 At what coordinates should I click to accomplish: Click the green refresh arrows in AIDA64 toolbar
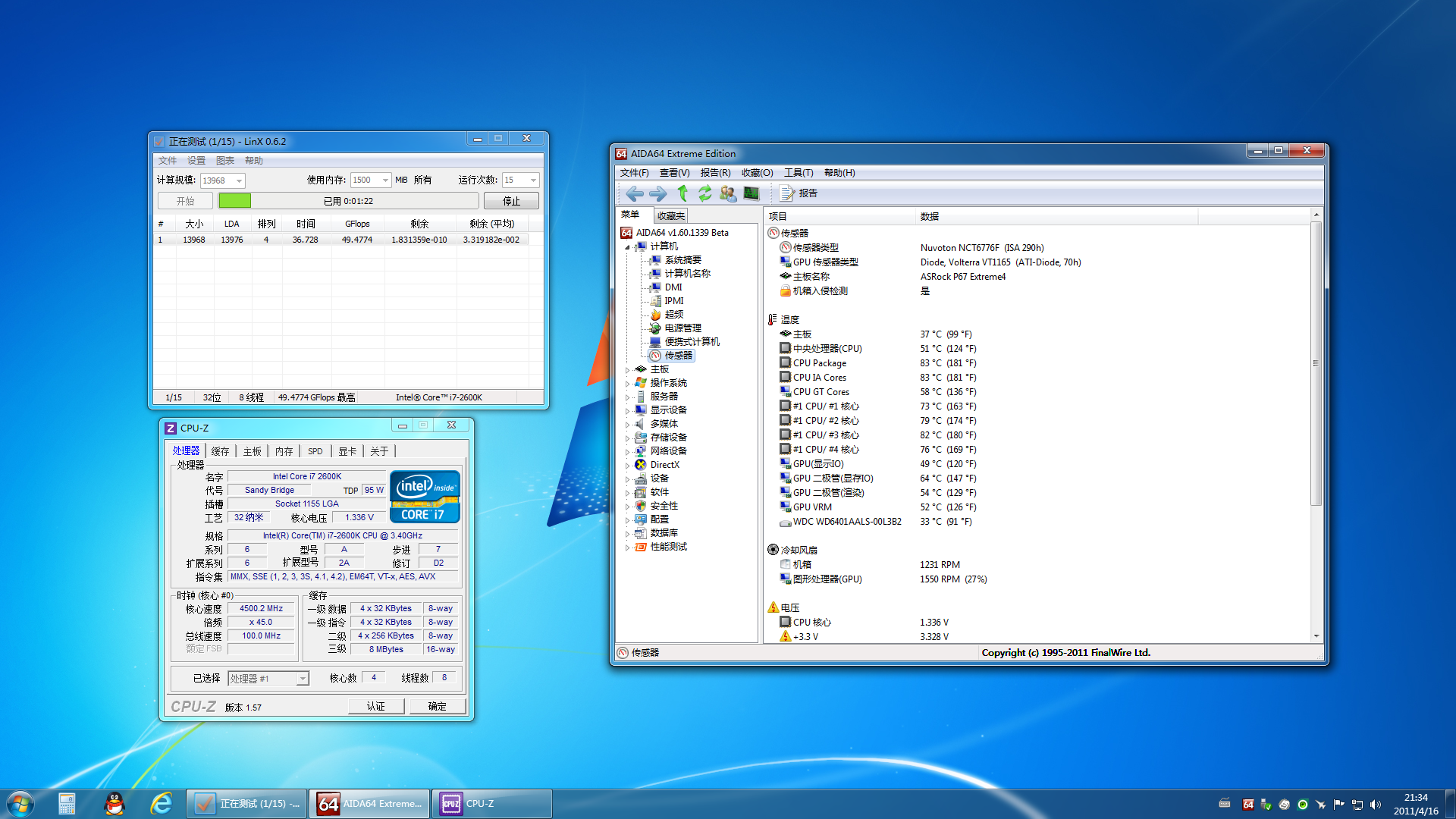coord(705,193)
